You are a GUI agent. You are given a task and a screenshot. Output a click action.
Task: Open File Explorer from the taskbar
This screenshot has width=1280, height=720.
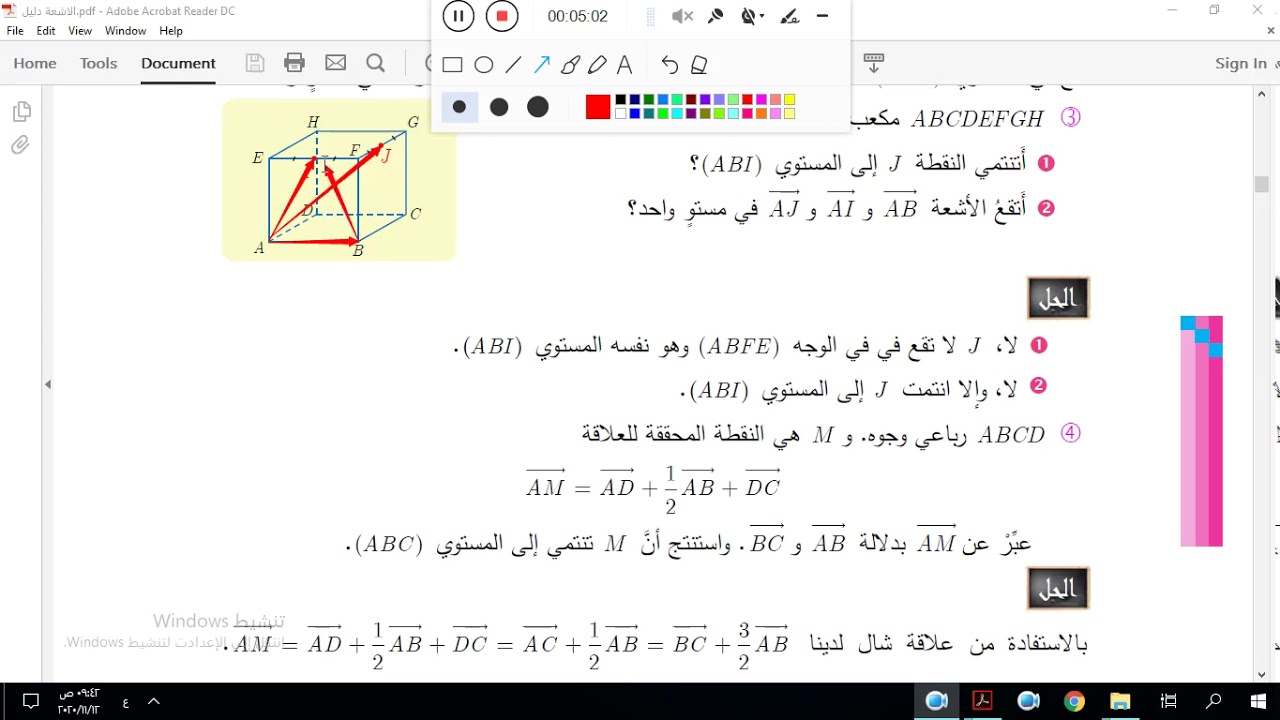pyautogui.click(x=1120, y=701)
